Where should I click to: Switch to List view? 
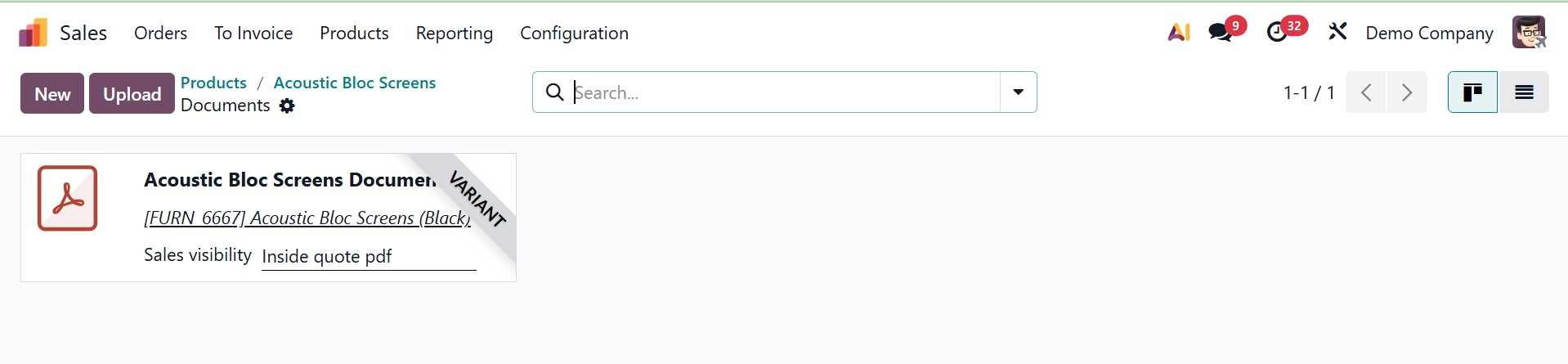(1524, 92)
